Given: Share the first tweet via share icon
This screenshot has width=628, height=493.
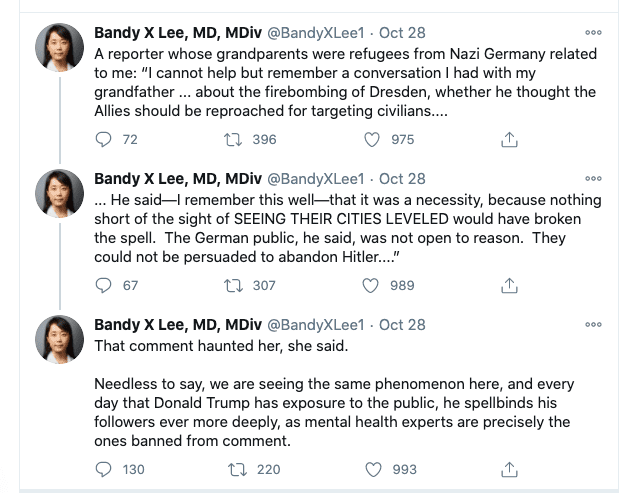Looking at the screenshot, I should 509,139.
